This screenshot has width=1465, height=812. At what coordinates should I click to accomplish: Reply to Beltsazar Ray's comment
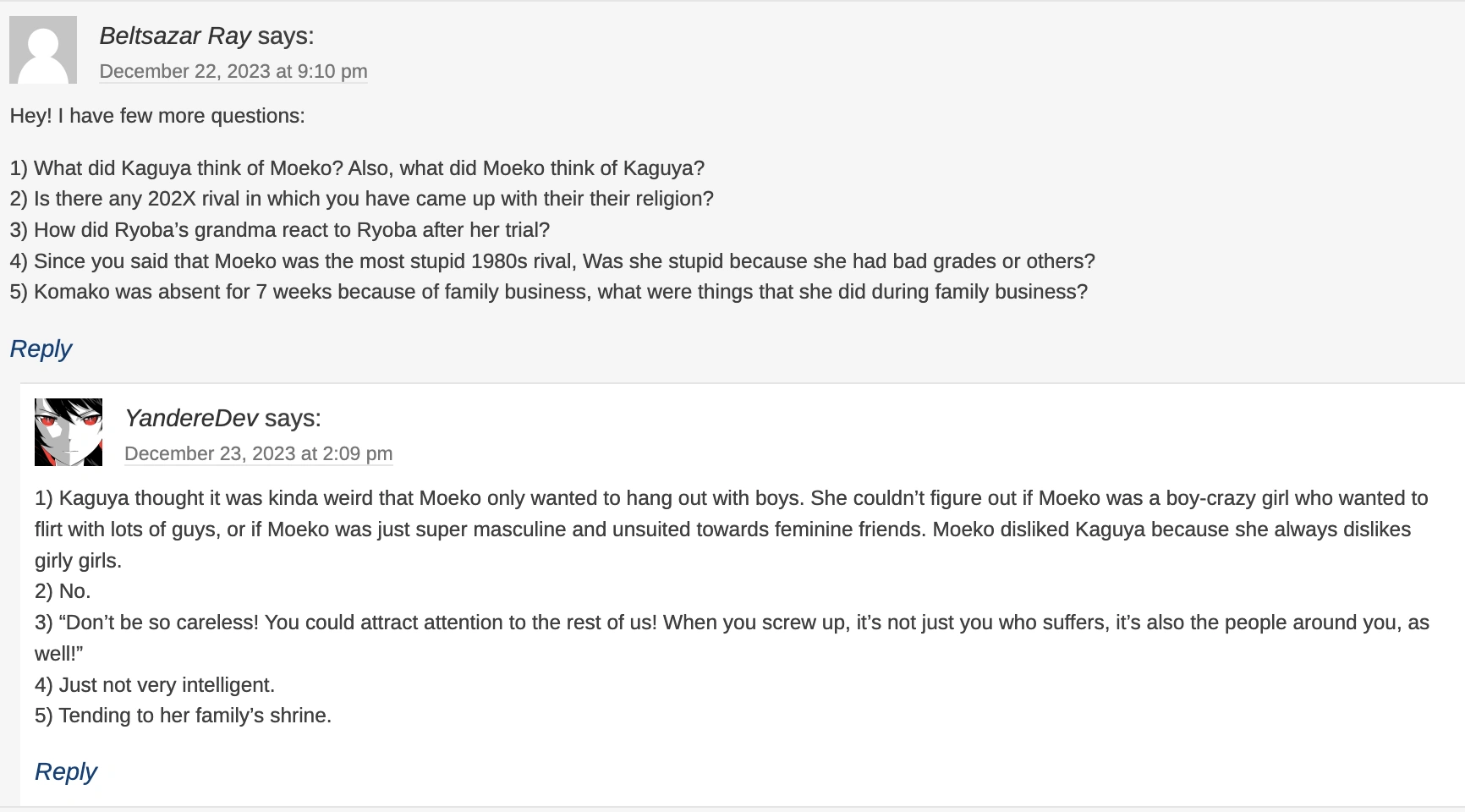coord(41,348)
